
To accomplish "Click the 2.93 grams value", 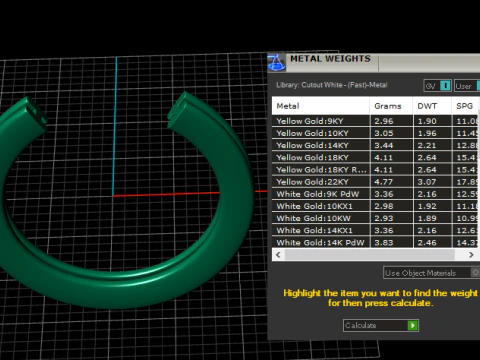I will click(x=384, y=218).
